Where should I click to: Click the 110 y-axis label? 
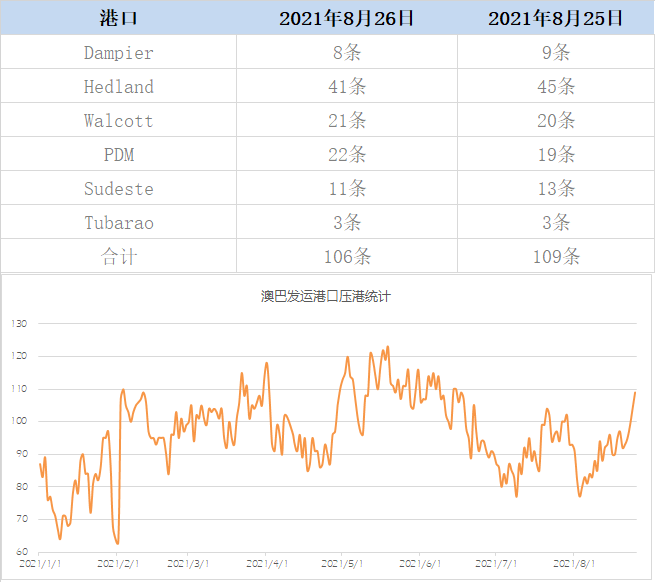[19, 389]
